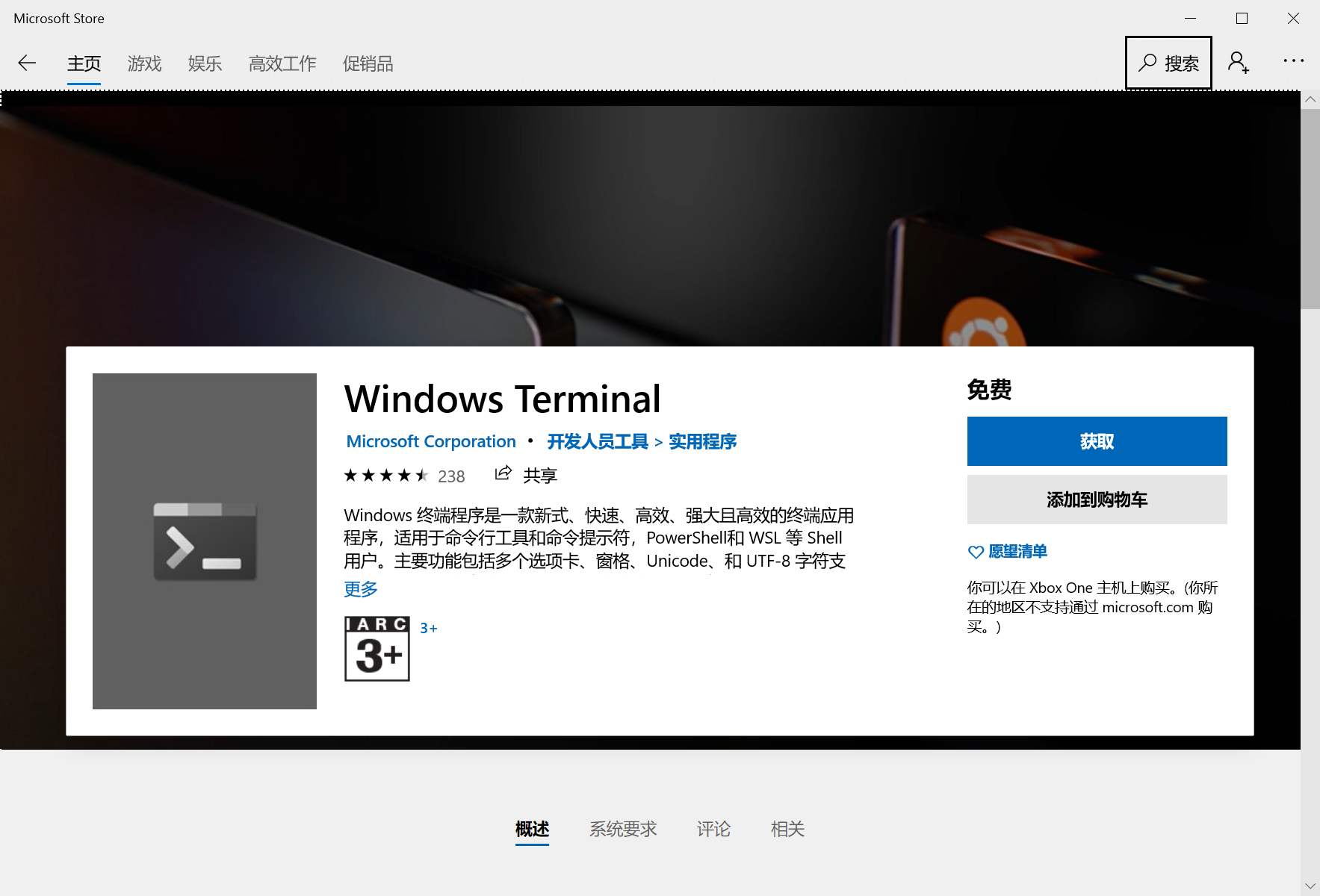The image size is (1320, 896).
Task: Click the wishlist heart icon
Action: point(976,552)
